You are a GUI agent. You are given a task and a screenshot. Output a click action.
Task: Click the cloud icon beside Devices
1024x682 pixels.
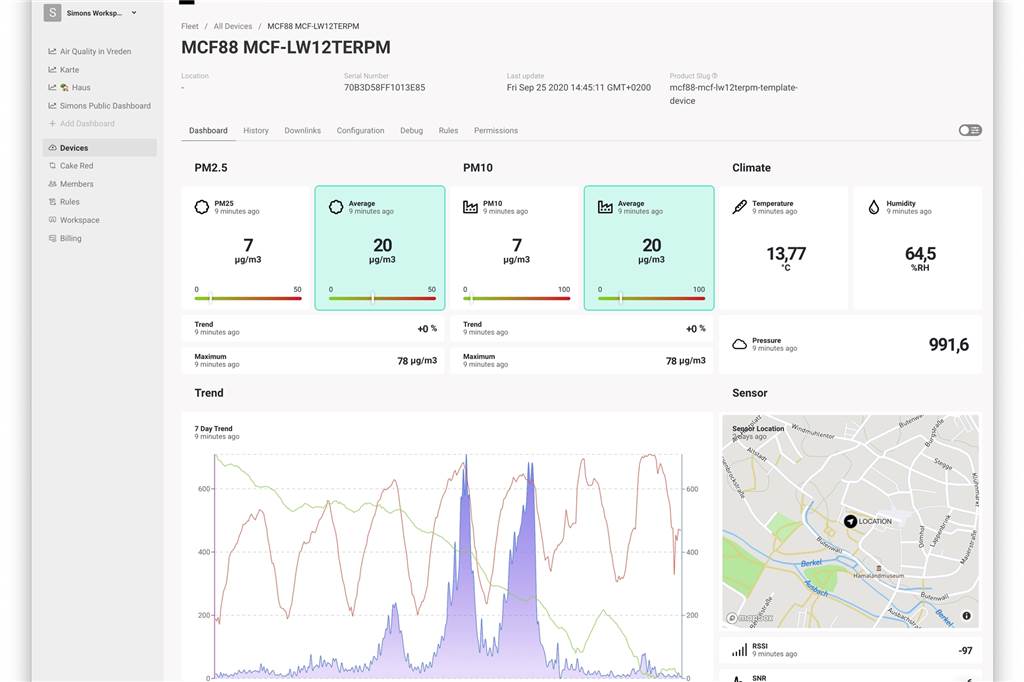point(52,148)
